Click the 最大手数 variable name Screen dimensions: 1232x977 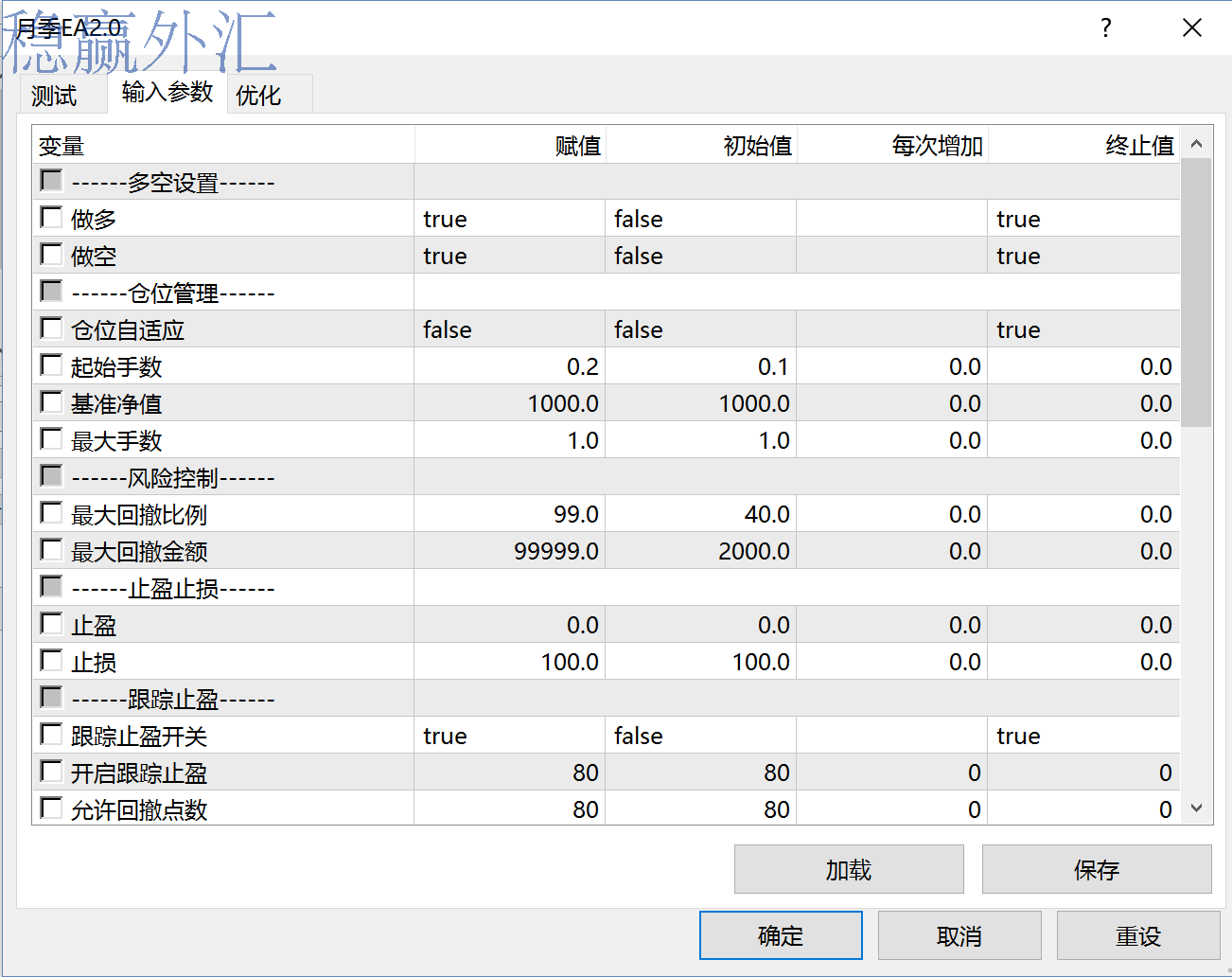[116, 440]
